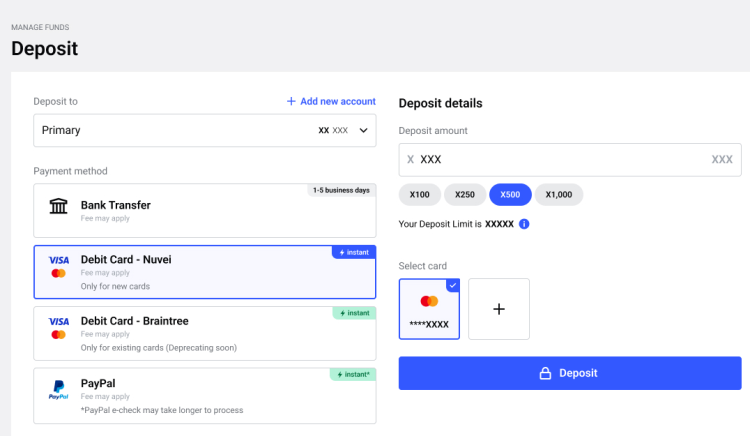The width and height of the screenshot is (750, 436).
Task: Click the deposit limit info icon
Action: pyautogui.click(x=524, y=224)
